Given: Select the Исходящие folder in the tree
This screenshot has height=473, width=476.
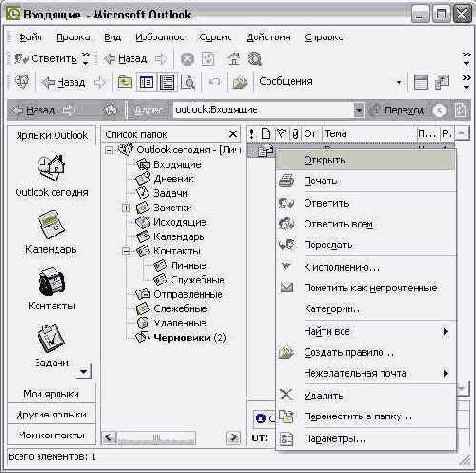Looking at the screenshot, I should (180, 222).
